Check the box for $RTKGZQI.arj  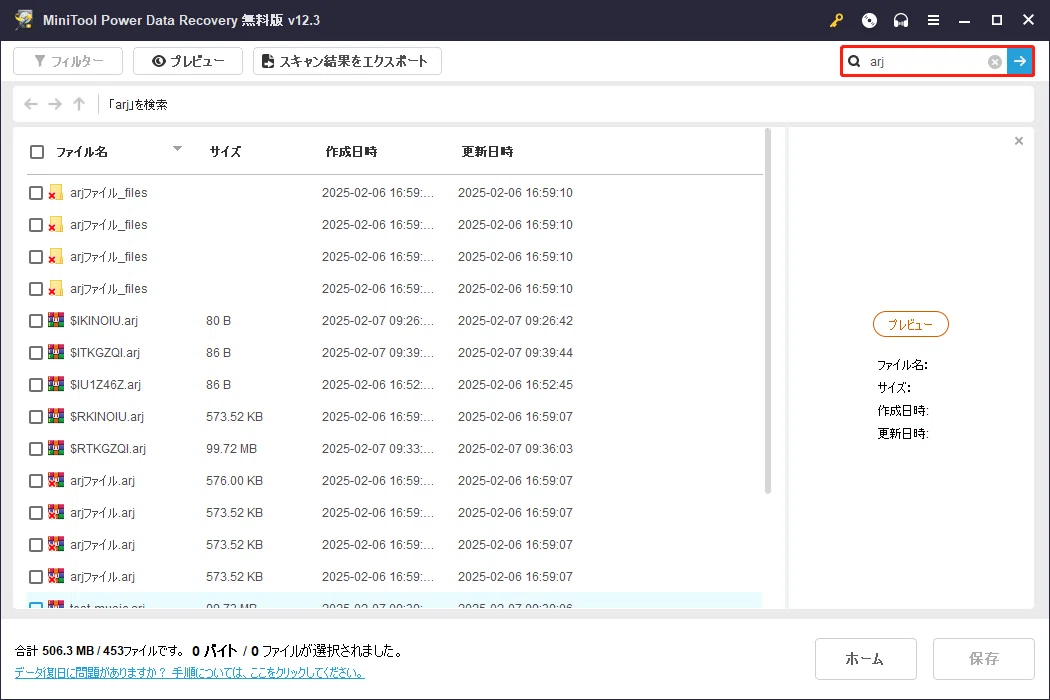point(36,449)
